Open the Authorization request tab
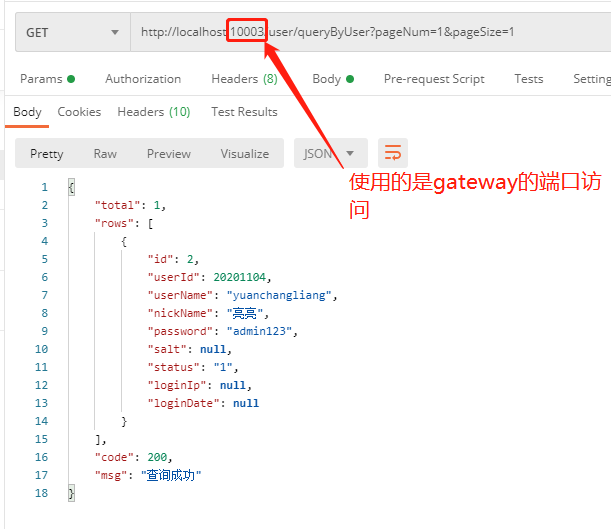 pyautogui.click(x=143, y=79)
